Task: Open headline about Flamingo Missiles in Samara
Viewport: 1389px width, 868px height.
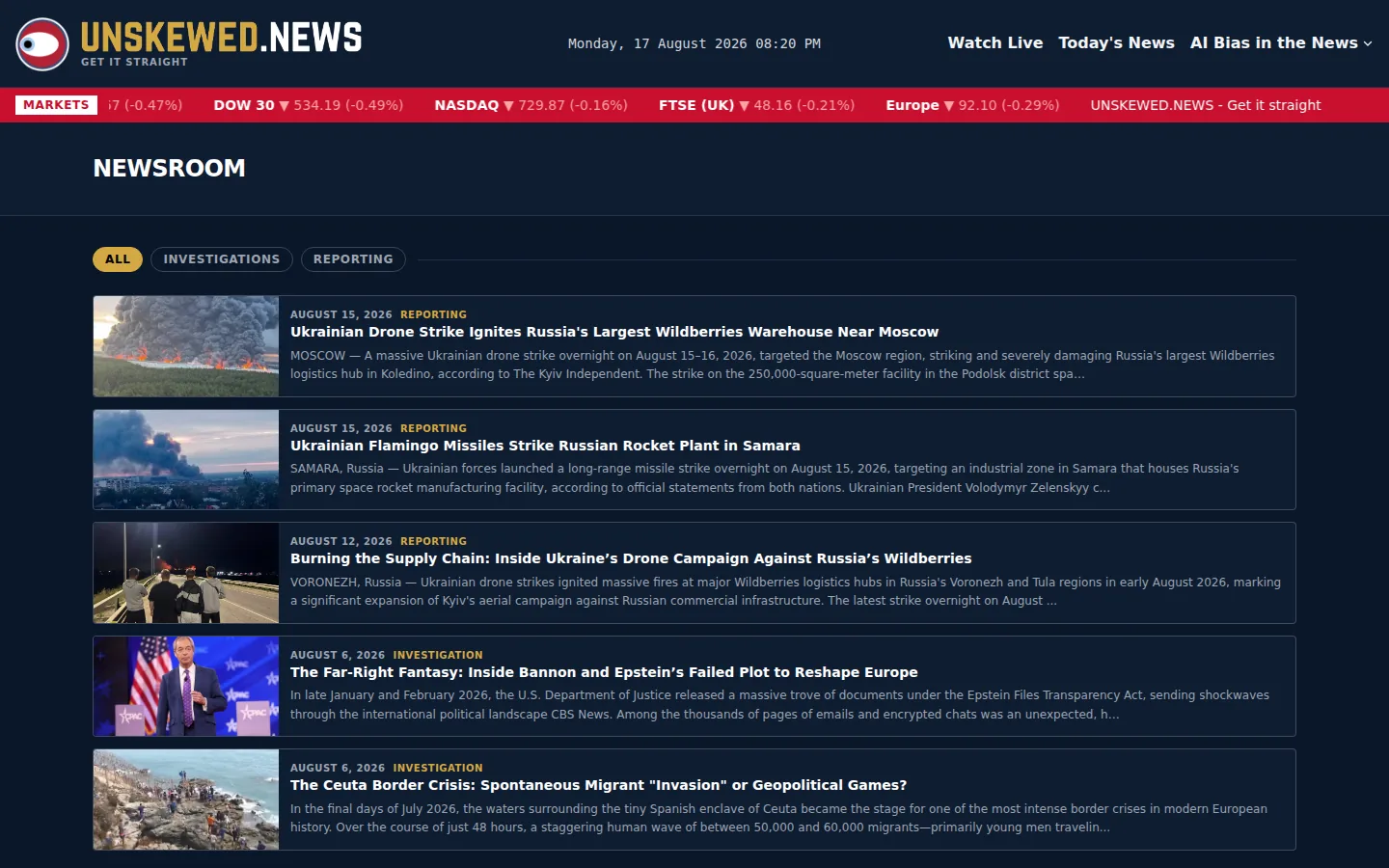Action: coord(545,446)
